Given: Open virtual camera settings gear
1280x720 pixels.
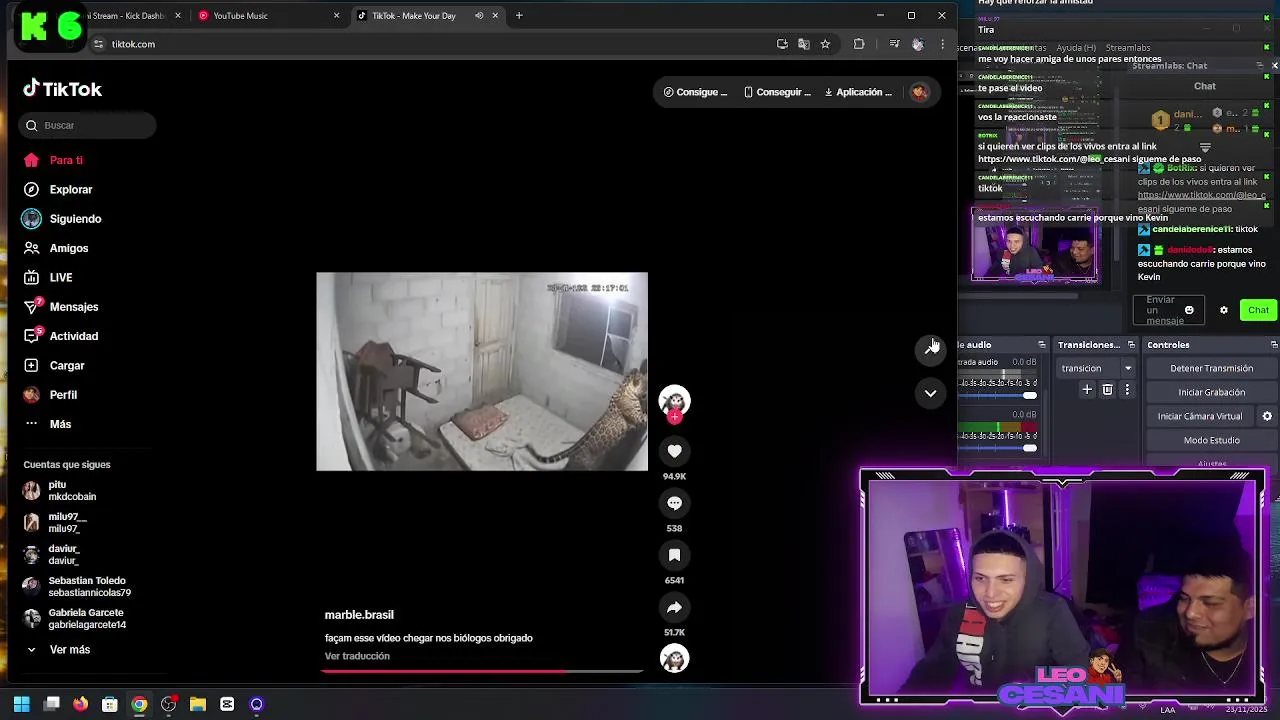Looking at the screenshot, I should 1267,416.
